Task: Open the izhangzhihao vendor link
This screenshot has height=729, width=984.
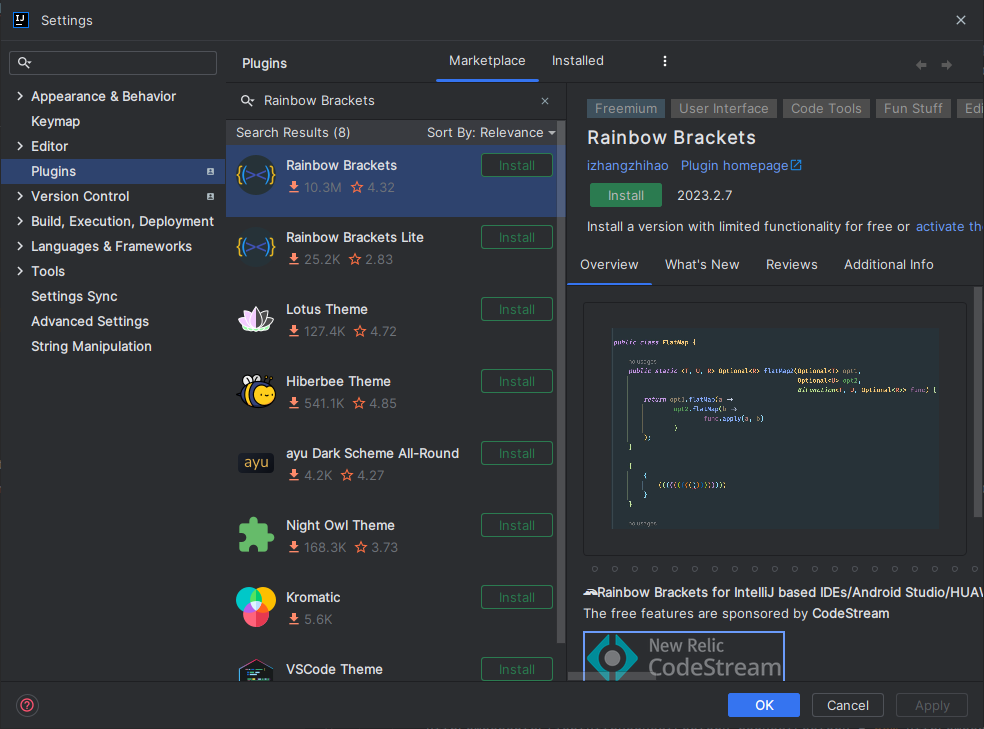Action: point(627,166)
